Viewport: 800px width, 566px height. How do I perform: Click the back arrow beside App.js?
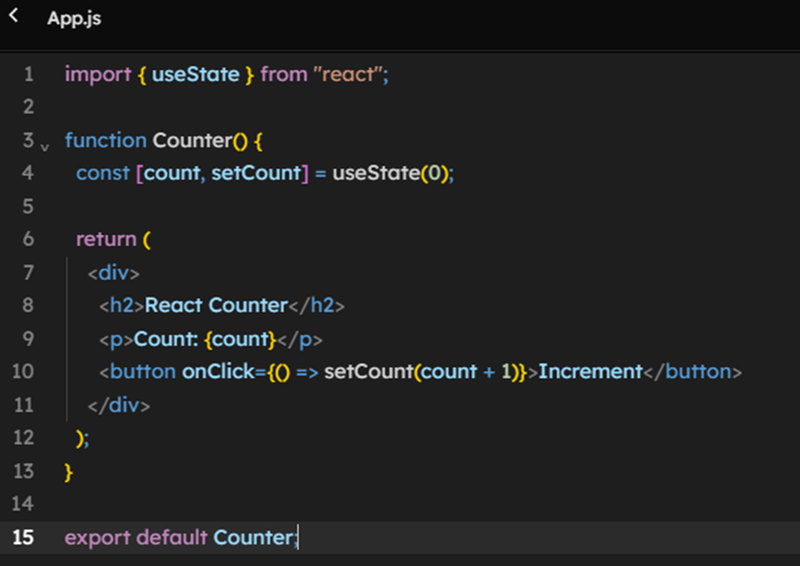(x=14, y=17)
